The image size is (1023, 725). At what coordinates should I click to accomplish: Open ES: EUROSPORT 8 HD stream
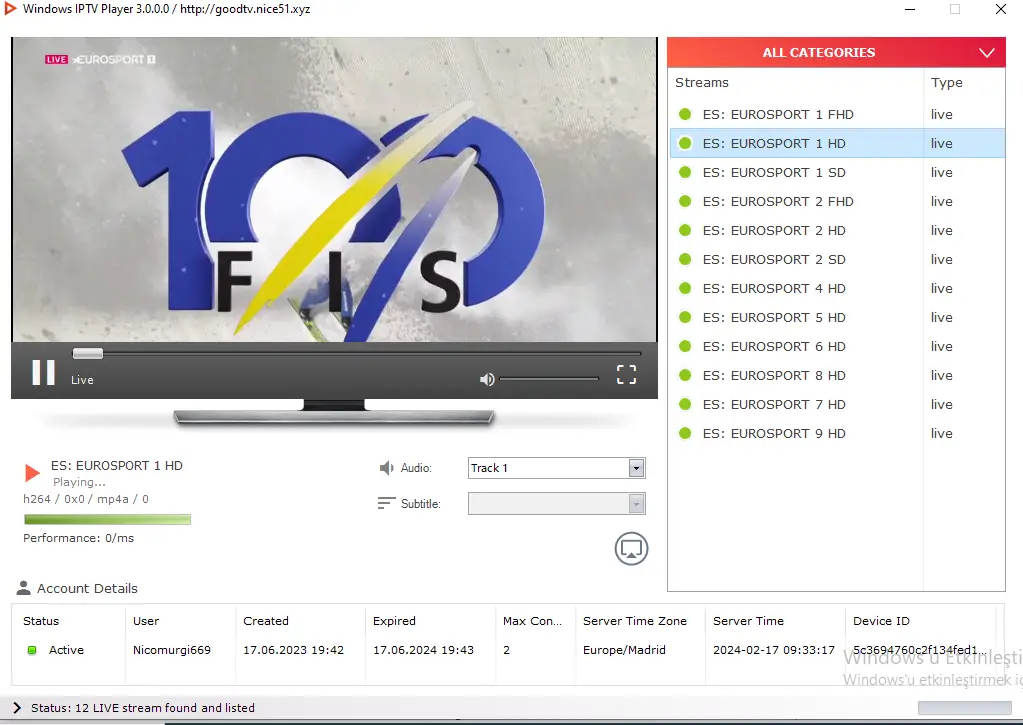838,375
